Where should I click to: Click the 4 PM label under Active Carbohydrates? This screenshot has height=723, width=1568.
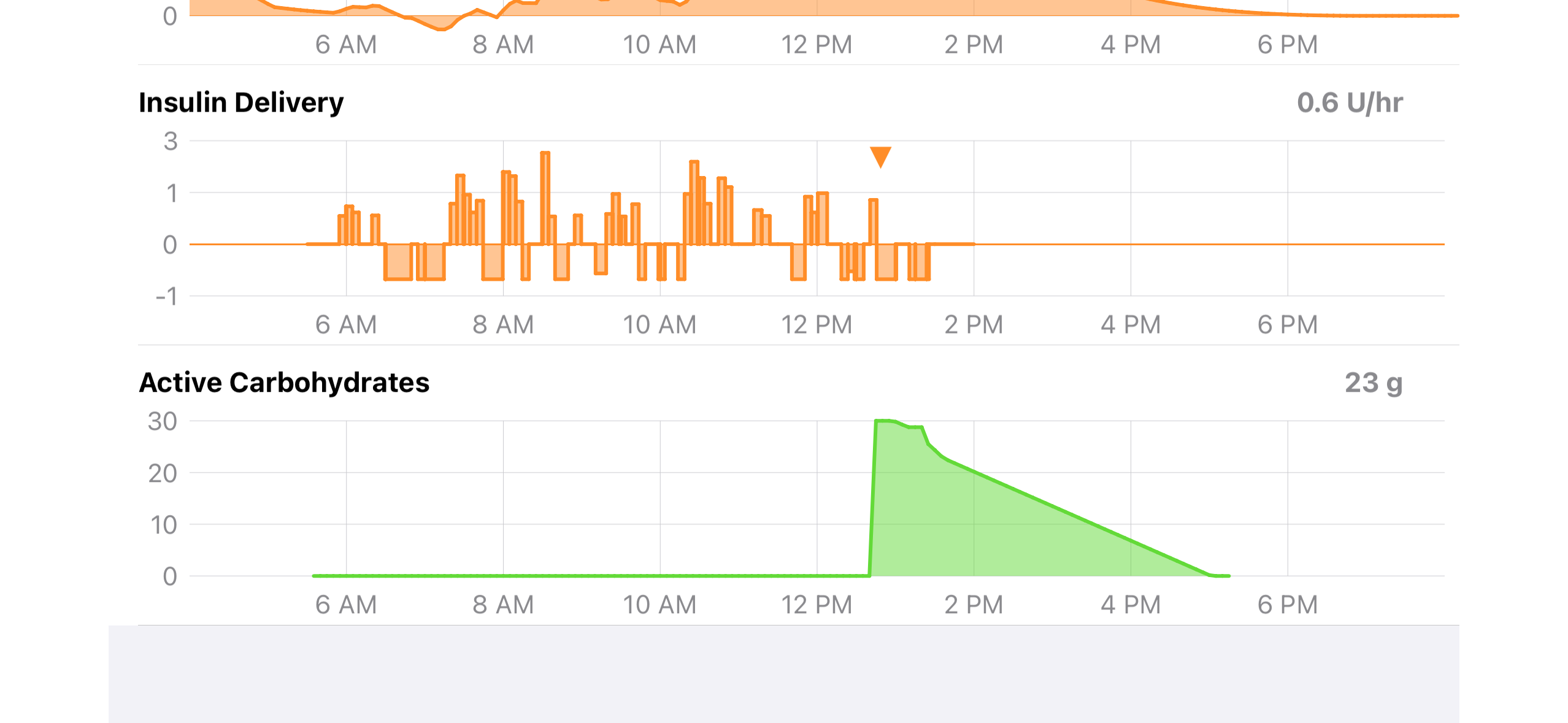point(1131,605)
